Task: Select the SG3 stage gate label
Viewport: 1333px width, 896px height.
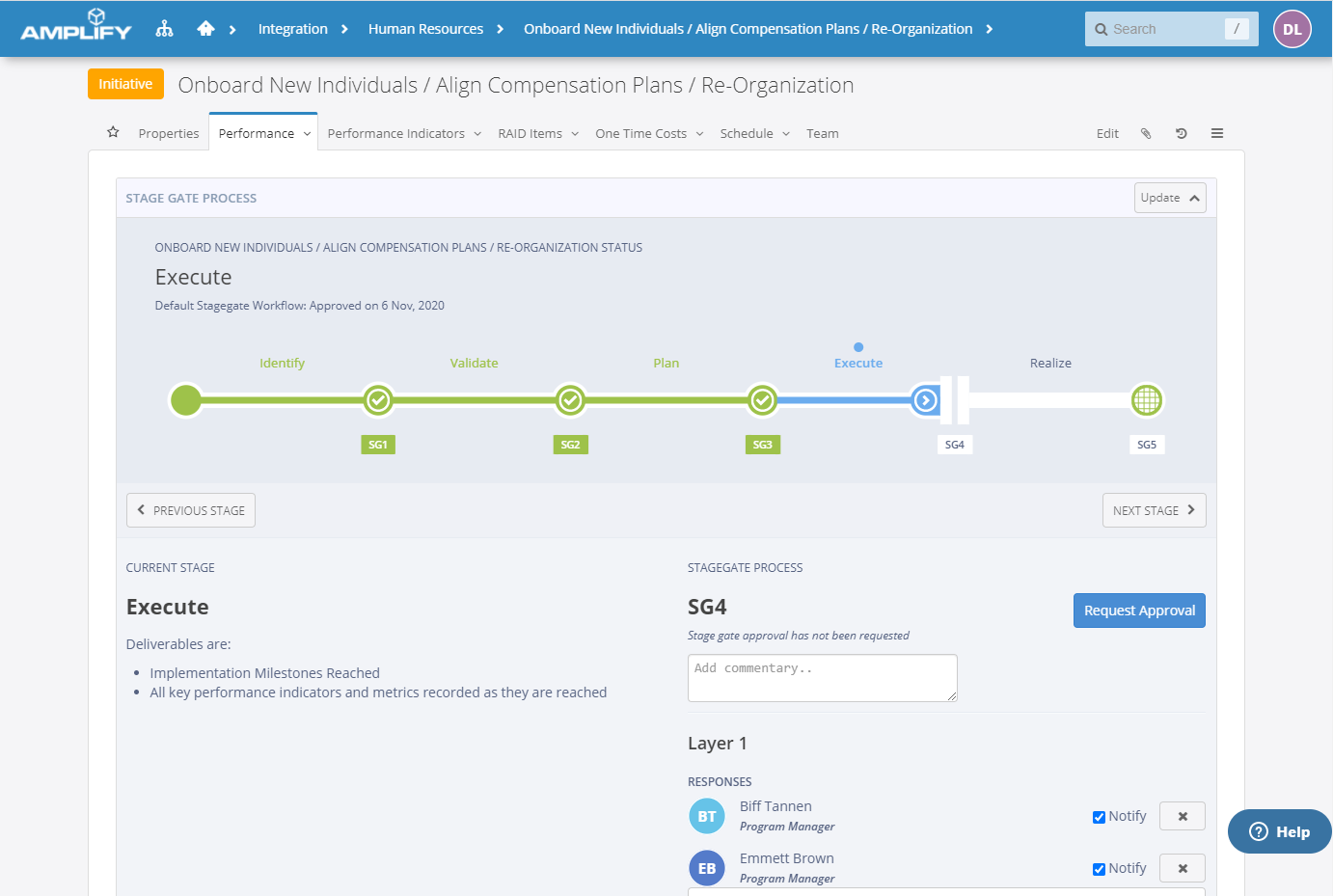Action: pos(762,445)
